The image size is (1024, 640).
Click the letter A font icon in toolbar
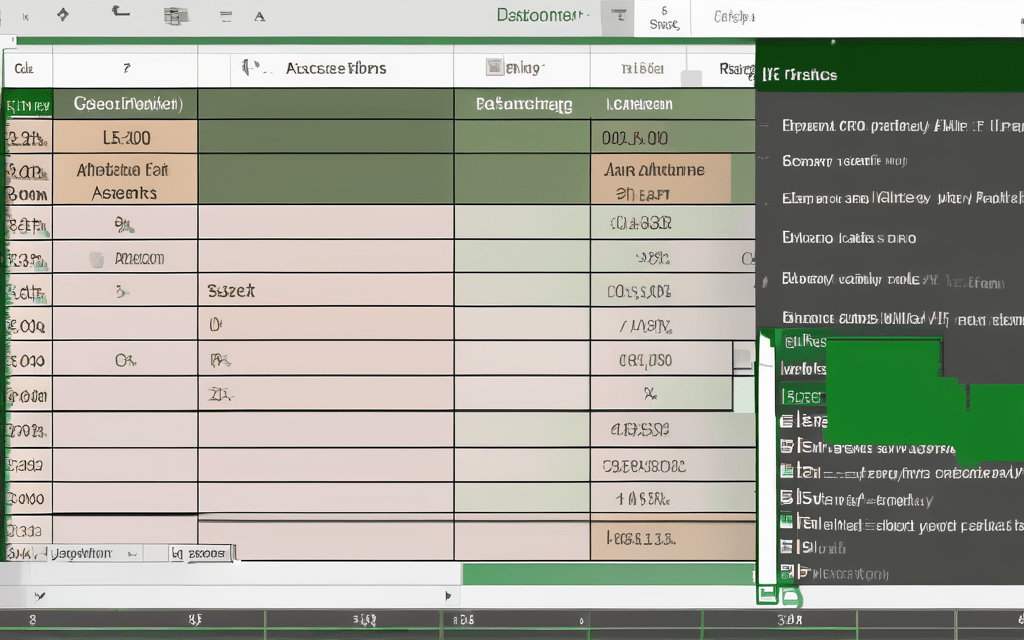click(260, 16)
